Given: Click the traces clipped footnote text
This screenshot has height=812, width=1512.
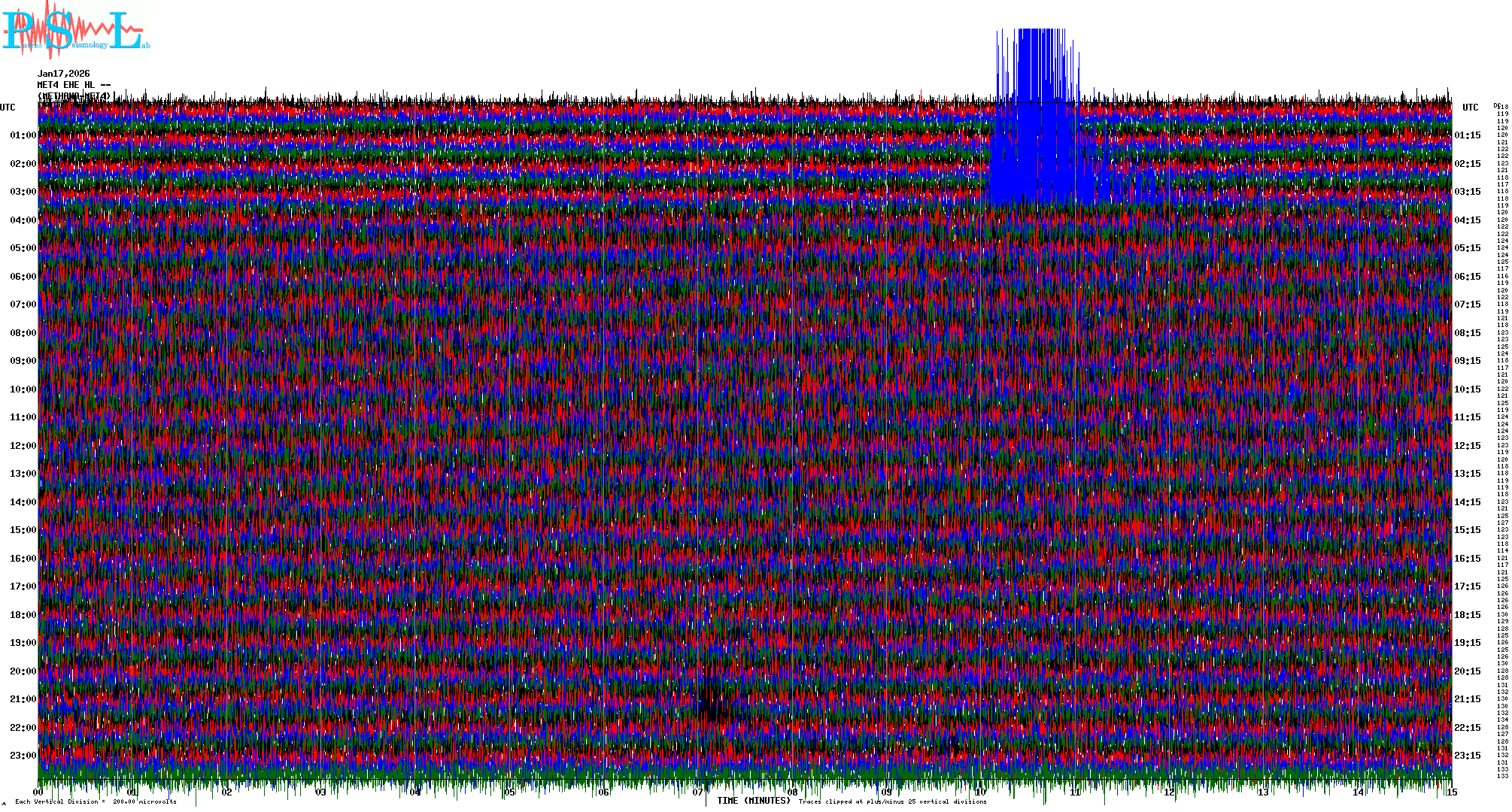Looking at the screenshot, I should pos(892,802).
